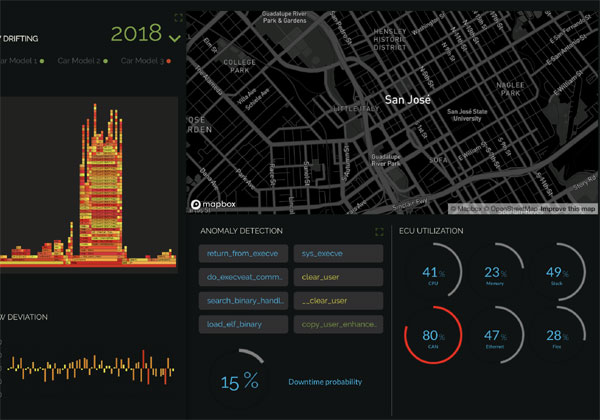Click the Improve this map link

click(x=563, y=208)
